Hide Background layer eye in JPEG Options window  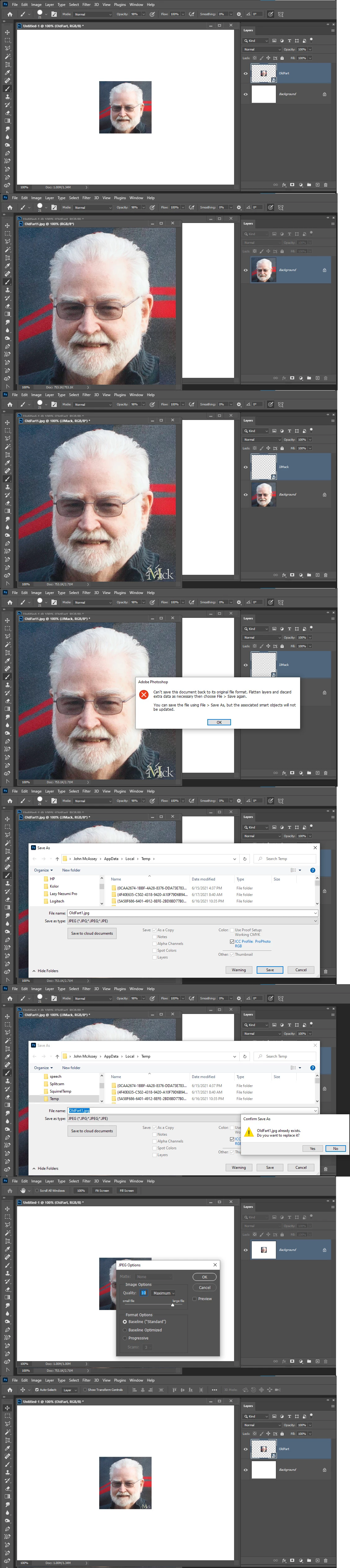pyautogui.click(x=246, y=1250)
